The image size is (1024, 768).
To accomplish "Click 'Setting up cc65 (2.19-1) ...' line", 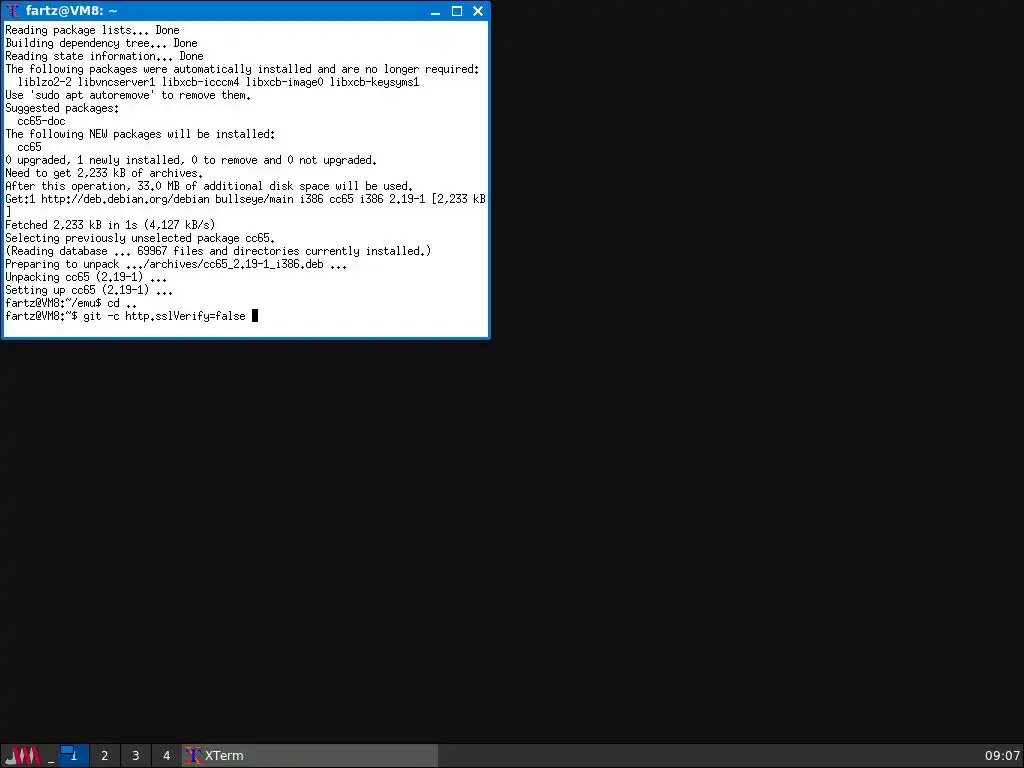I will coord(89,290).
